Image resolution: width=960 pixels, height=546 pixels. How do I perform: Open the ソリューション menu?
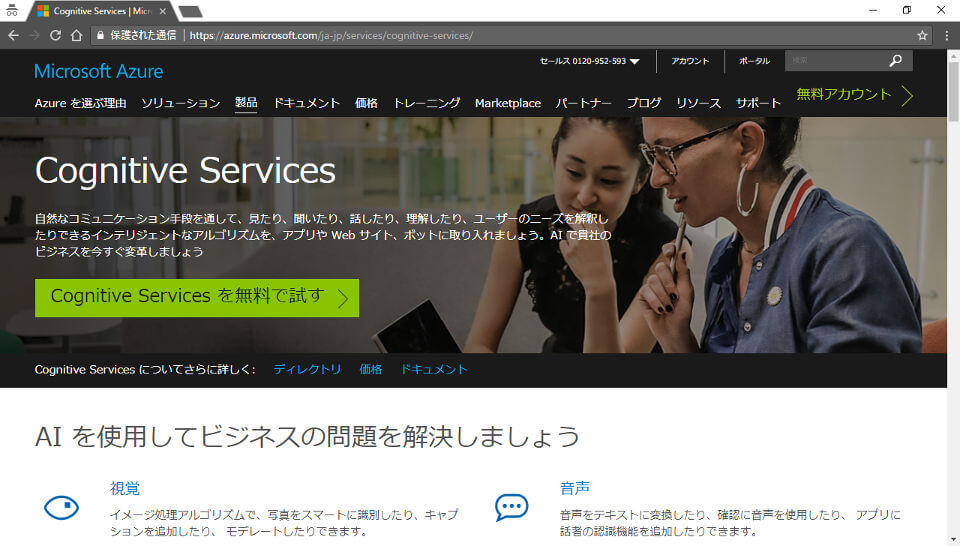[x=181, y=103]
